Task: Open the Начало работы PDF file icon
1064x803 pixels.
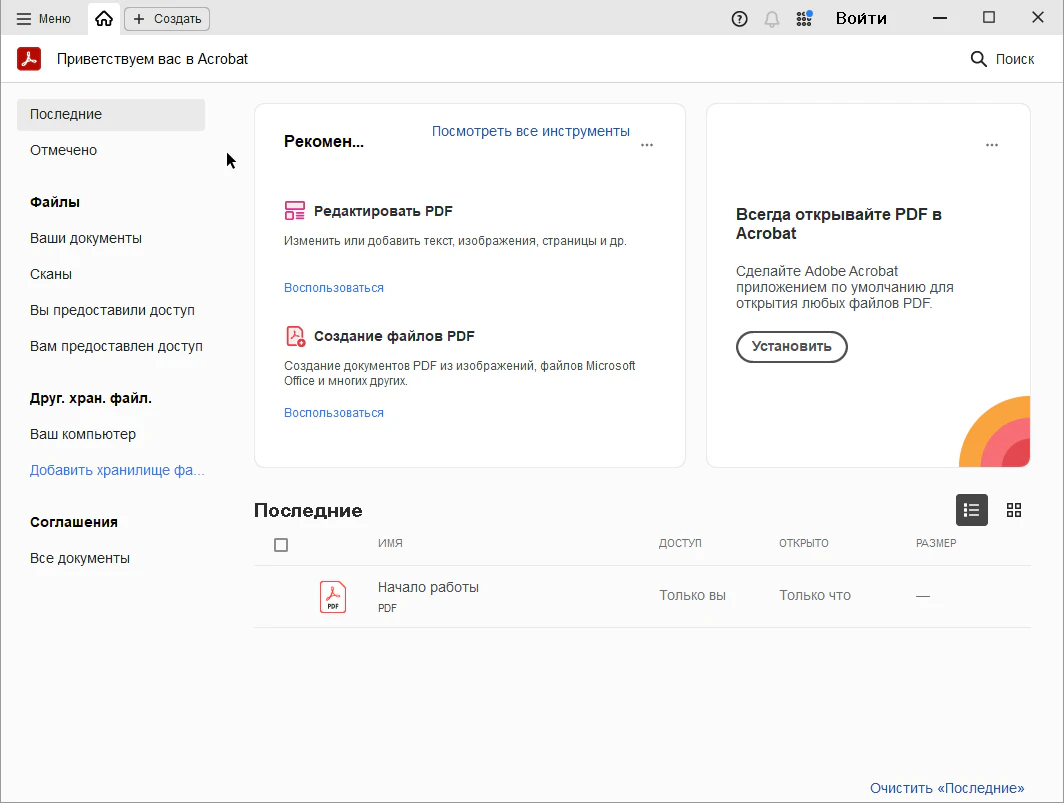Action: pyautogui.click(x=333, y=596)
